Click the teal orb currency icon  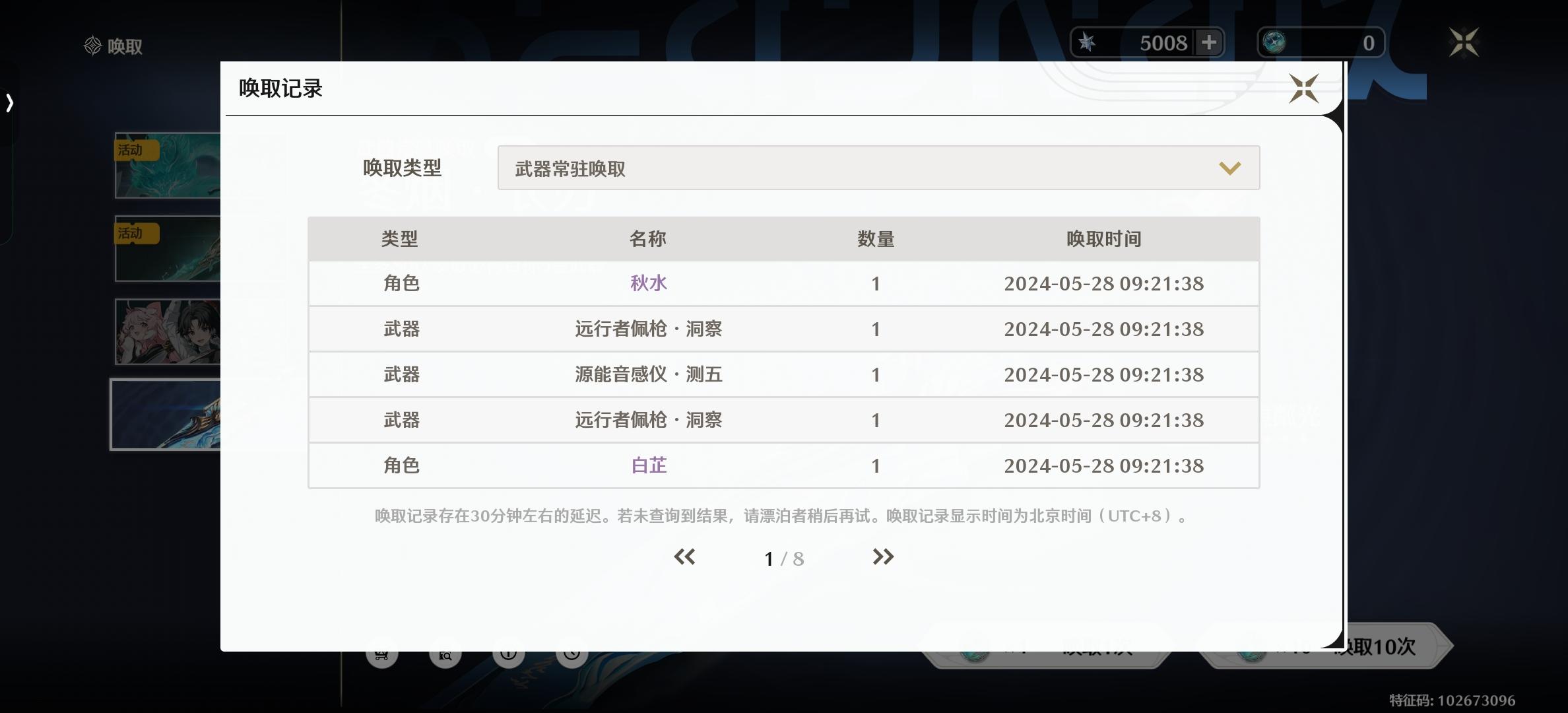pos(1274,43)
